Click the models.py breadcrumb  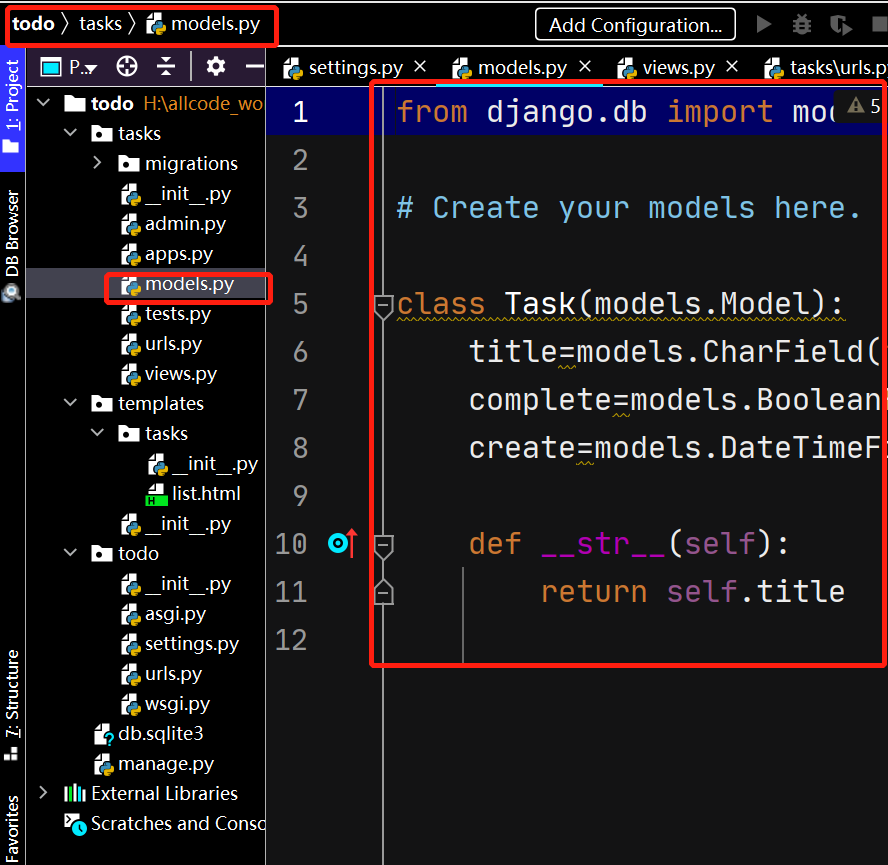pos(203,24)
